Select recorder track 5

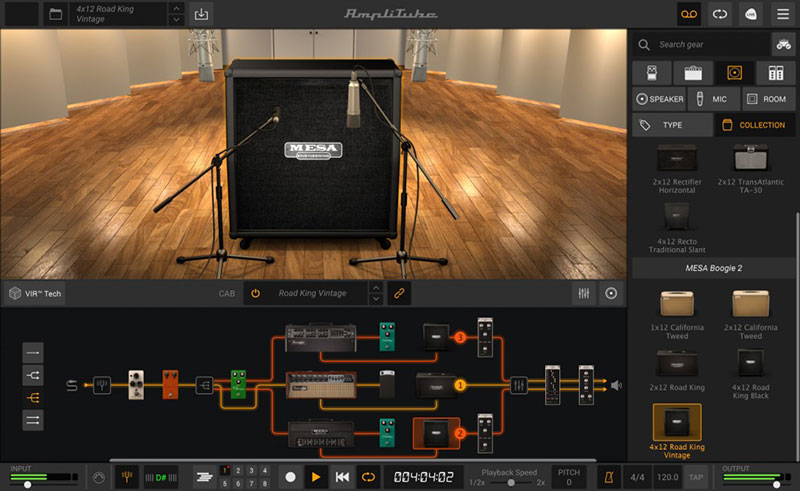(x=224, y=483)
